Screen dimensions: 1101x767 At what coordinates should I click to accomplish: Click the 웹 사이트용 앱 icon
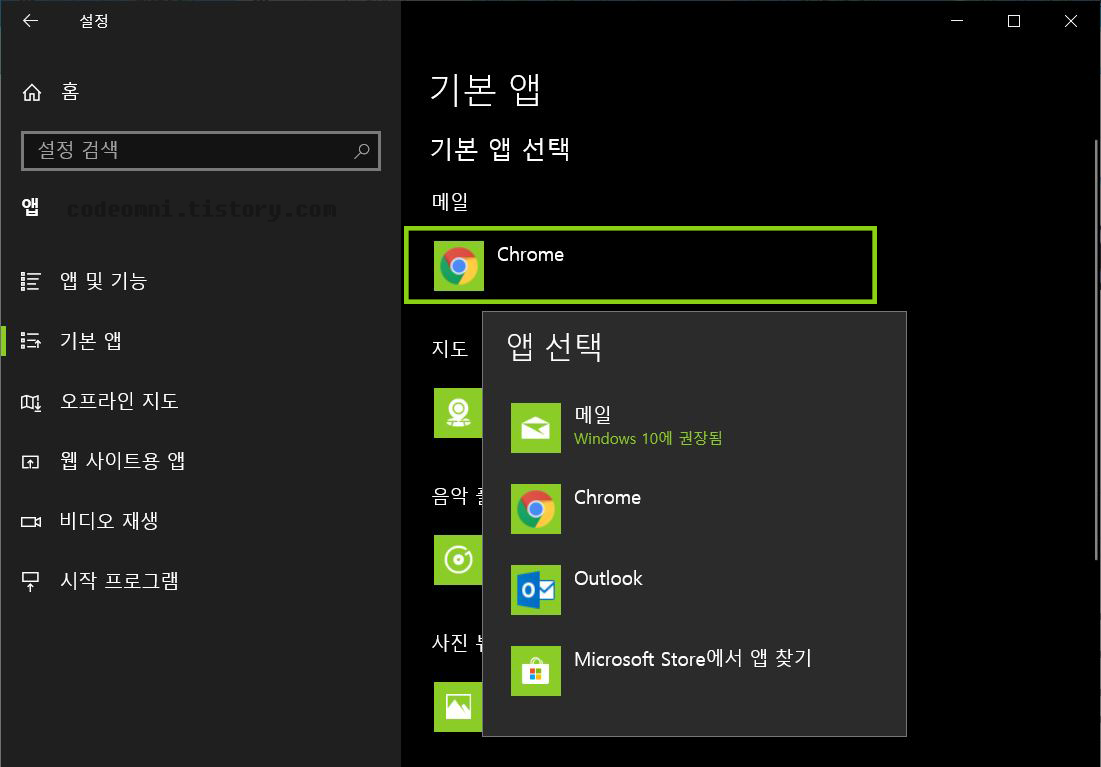pyautogui.click(x=30, y=461)
